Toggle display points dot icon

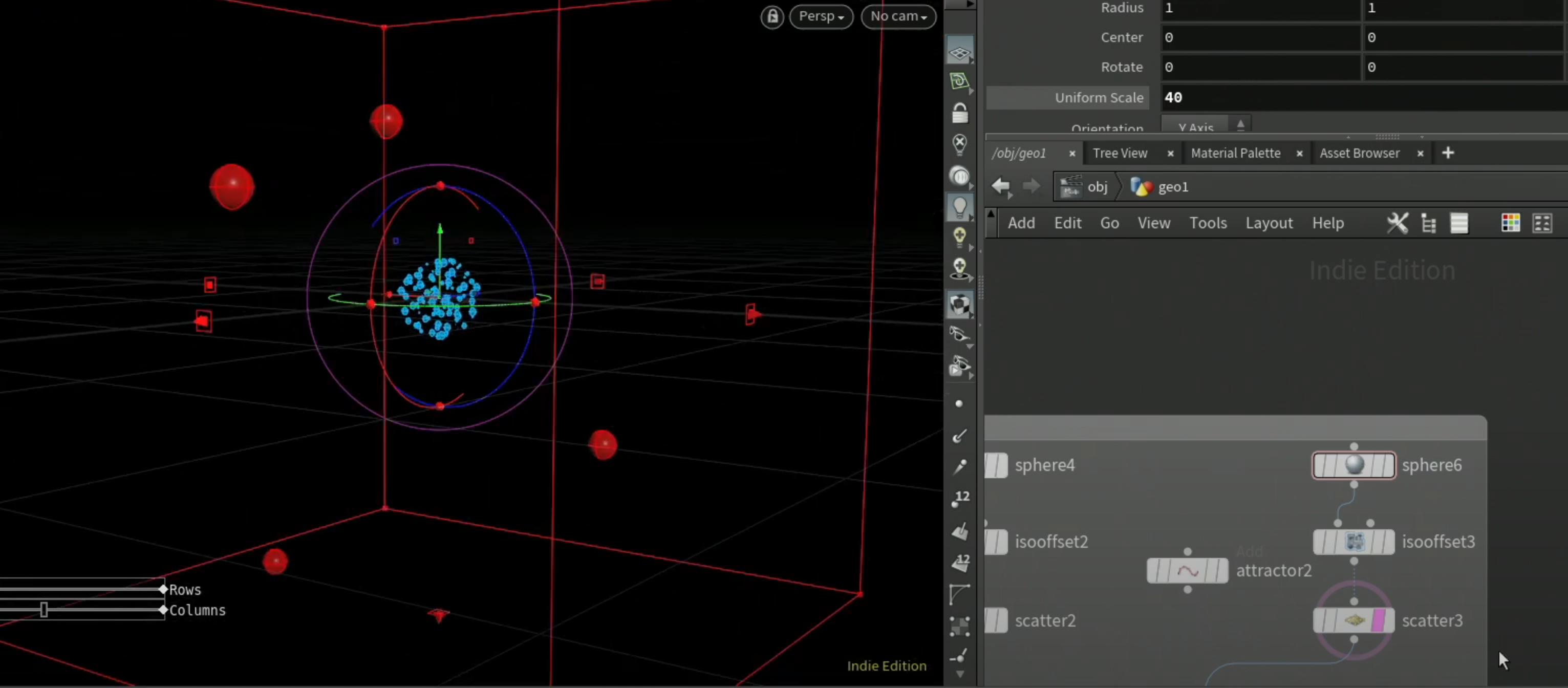click(959, 404)
